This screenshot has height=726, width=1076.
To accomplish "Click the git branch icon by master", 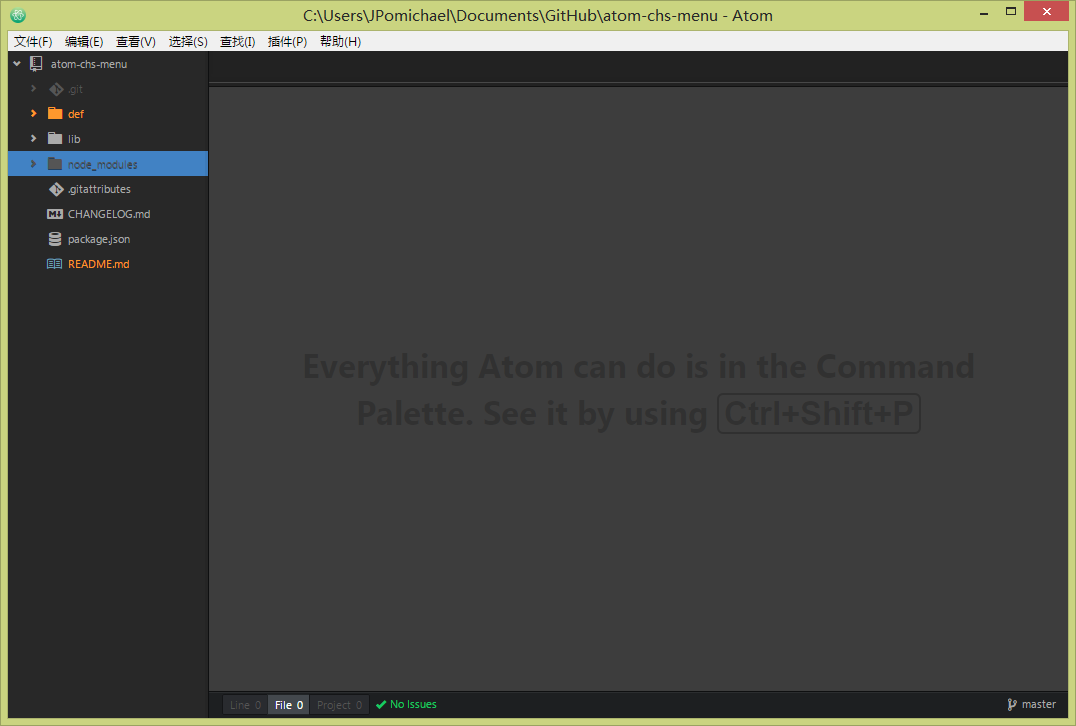I will coord(1011,704).
